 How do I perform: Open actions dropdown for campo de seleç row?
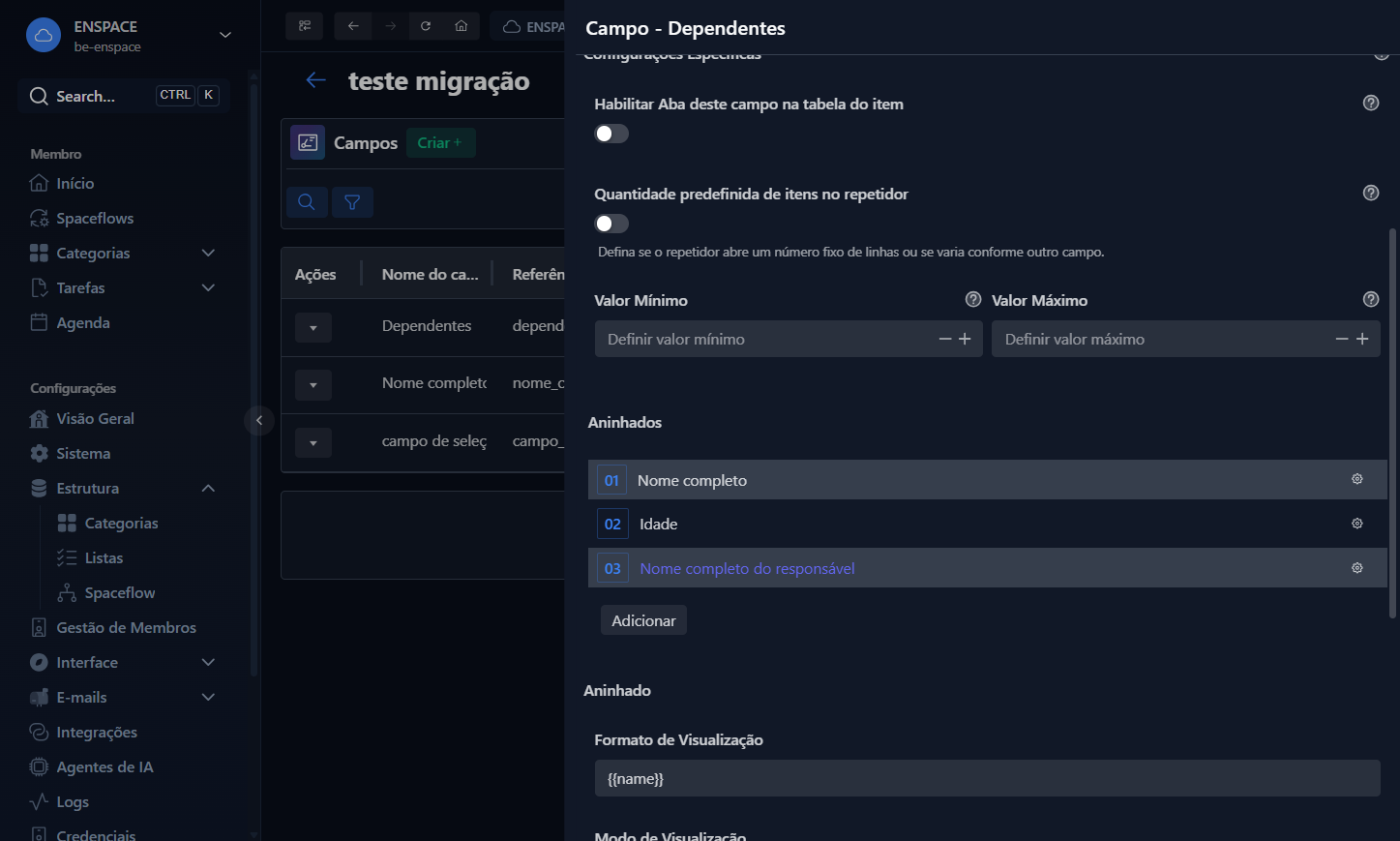(x=313, y=443)
